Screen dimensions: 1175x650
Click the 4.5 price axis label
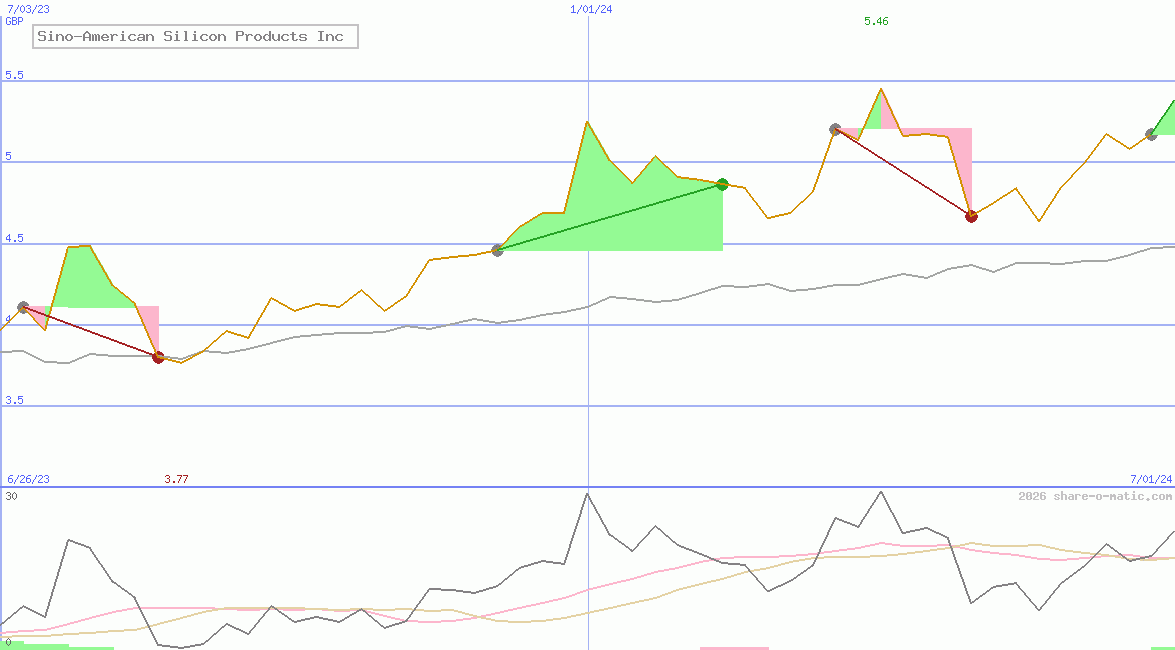14,238
